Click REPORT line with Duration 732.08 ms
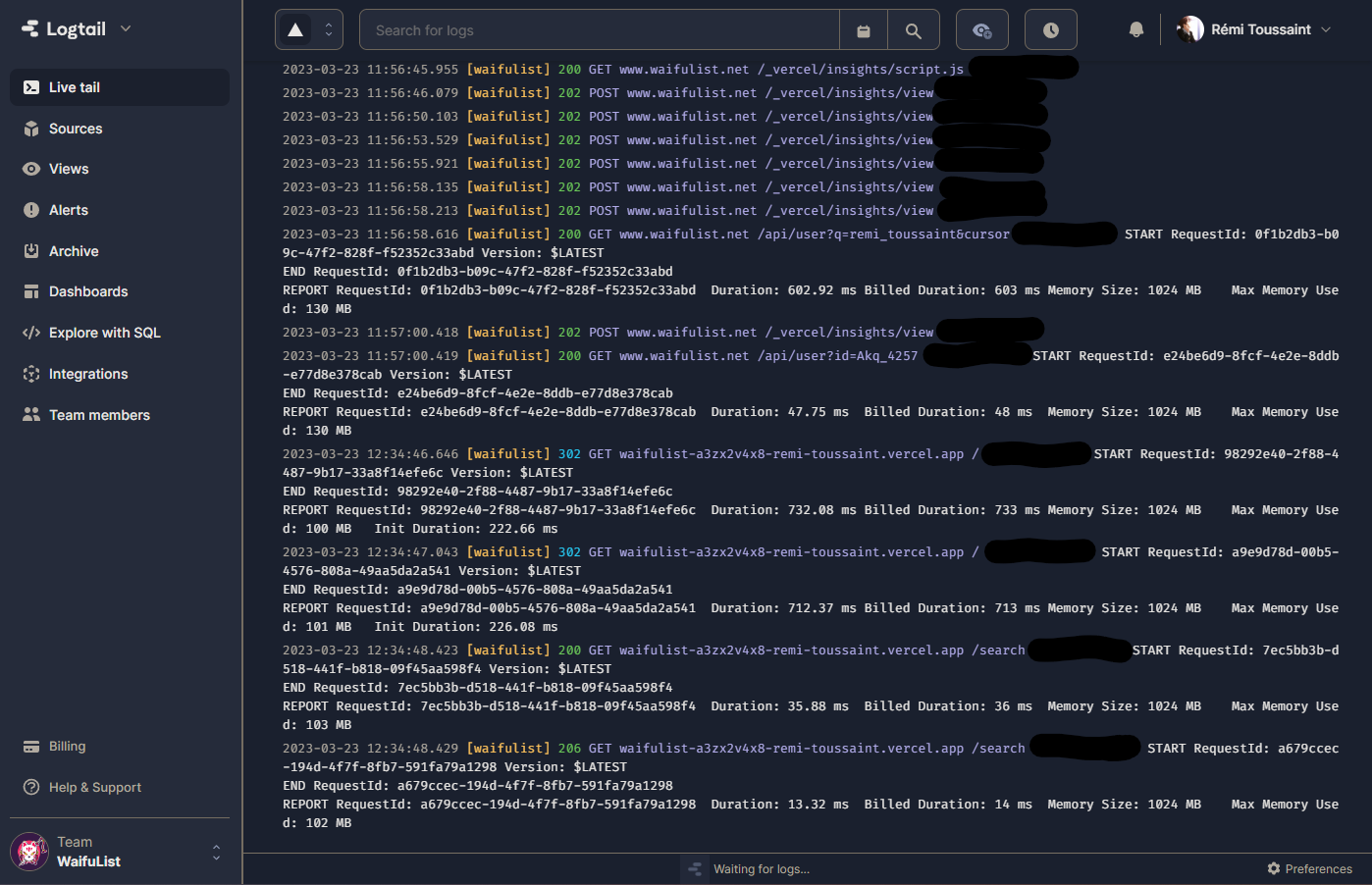 coord(811,519)
